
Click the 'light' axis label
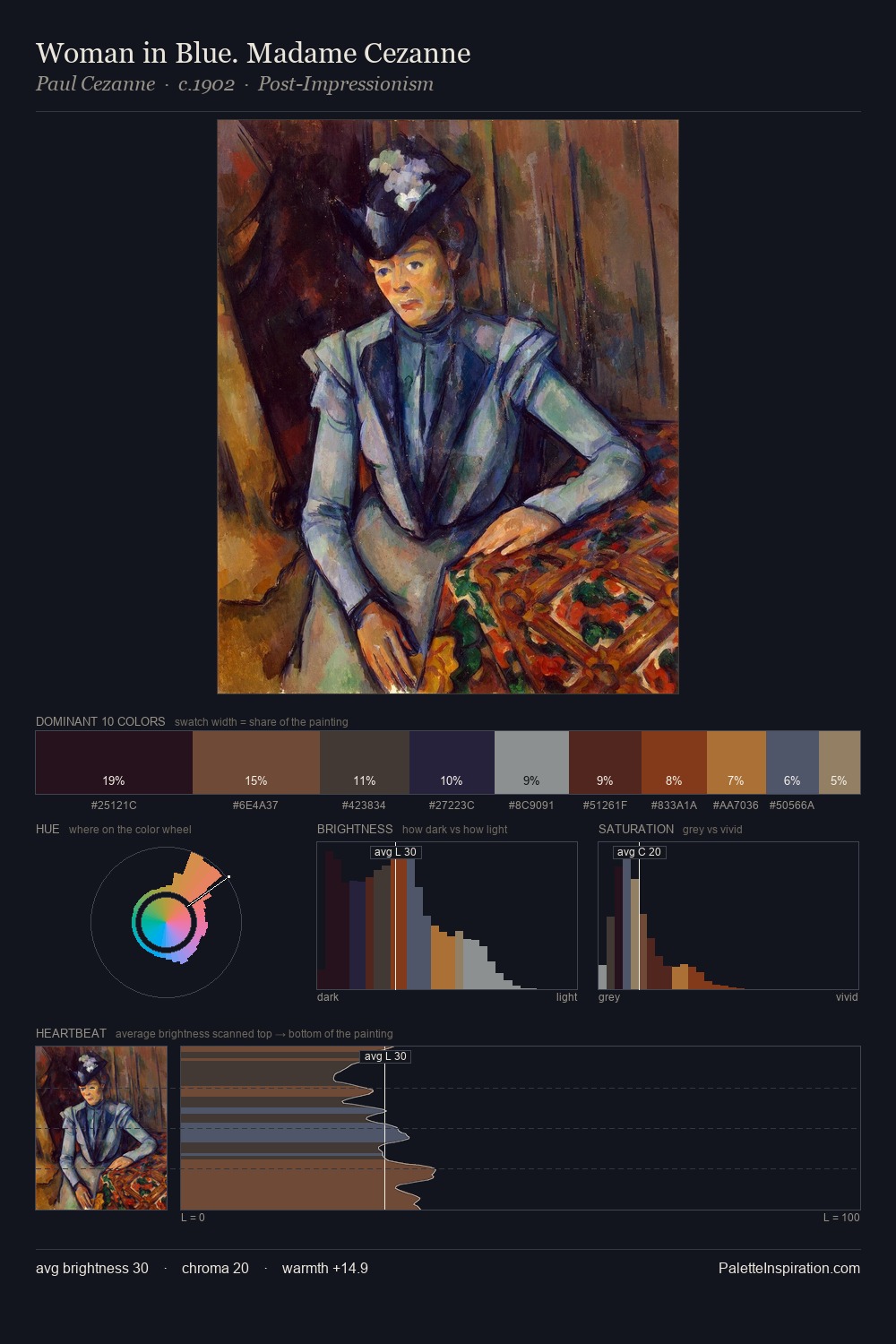(x=567, y=997)
